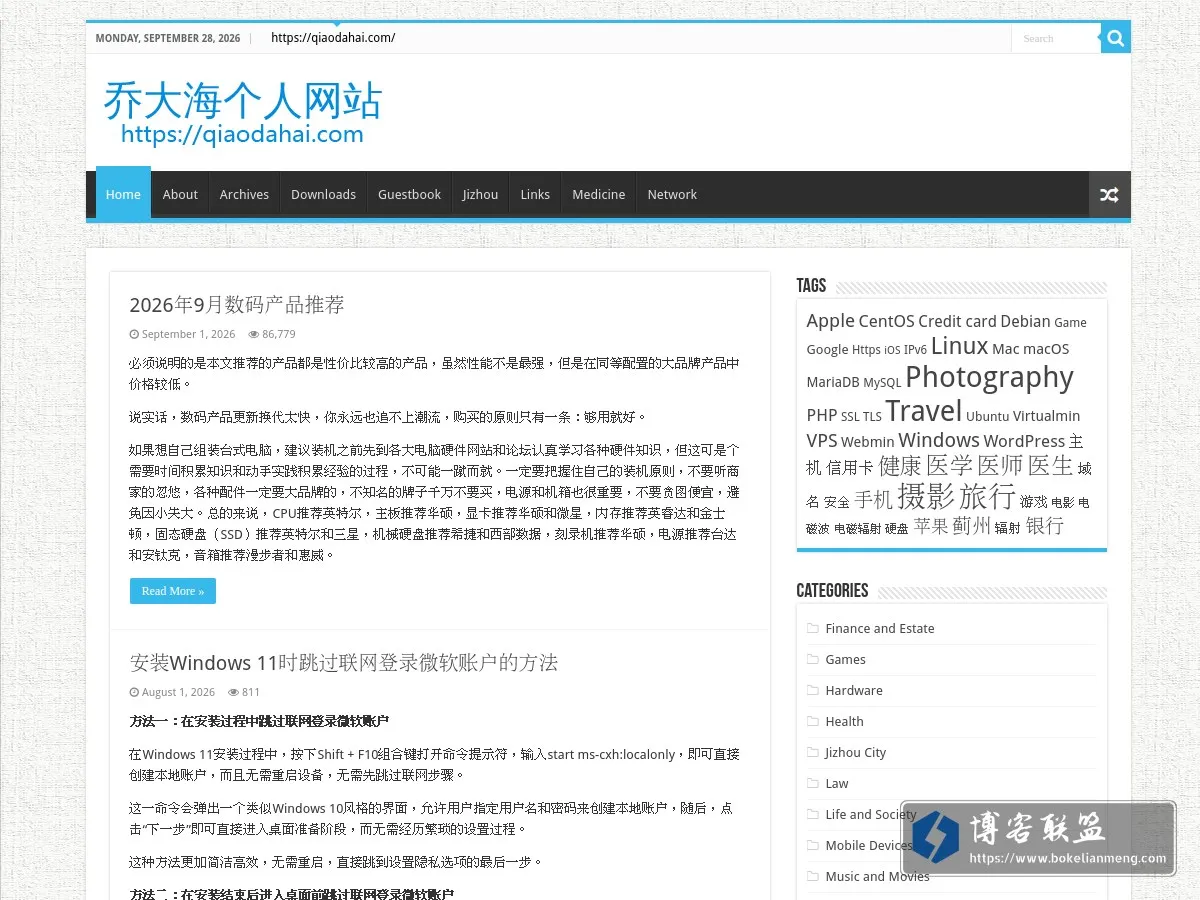Open the Network menu item

coord(672,194)
